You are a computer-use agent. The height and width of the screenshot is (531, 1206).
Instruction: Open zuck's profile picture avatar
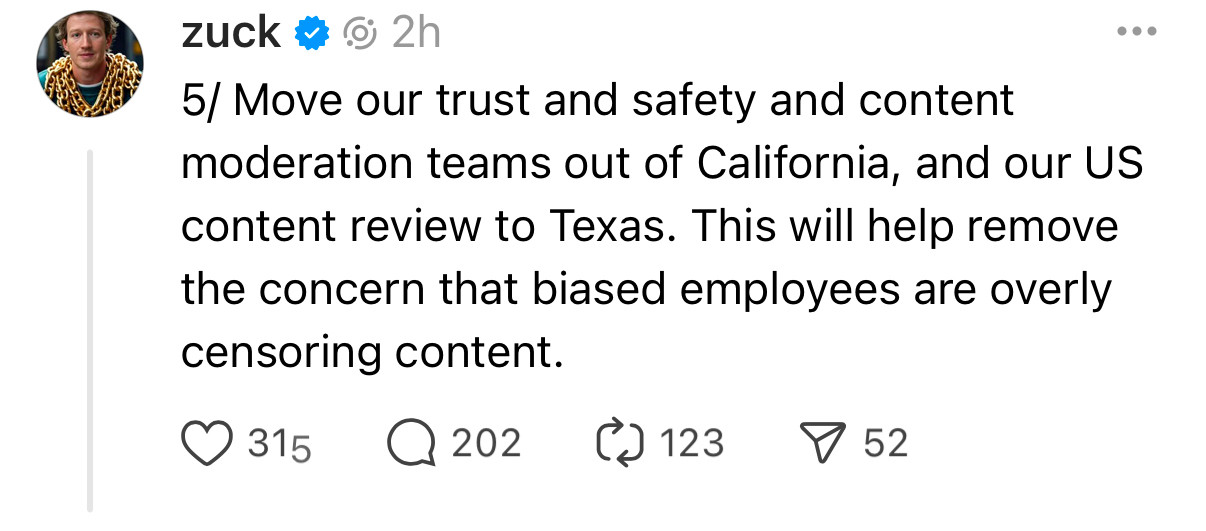90,65
